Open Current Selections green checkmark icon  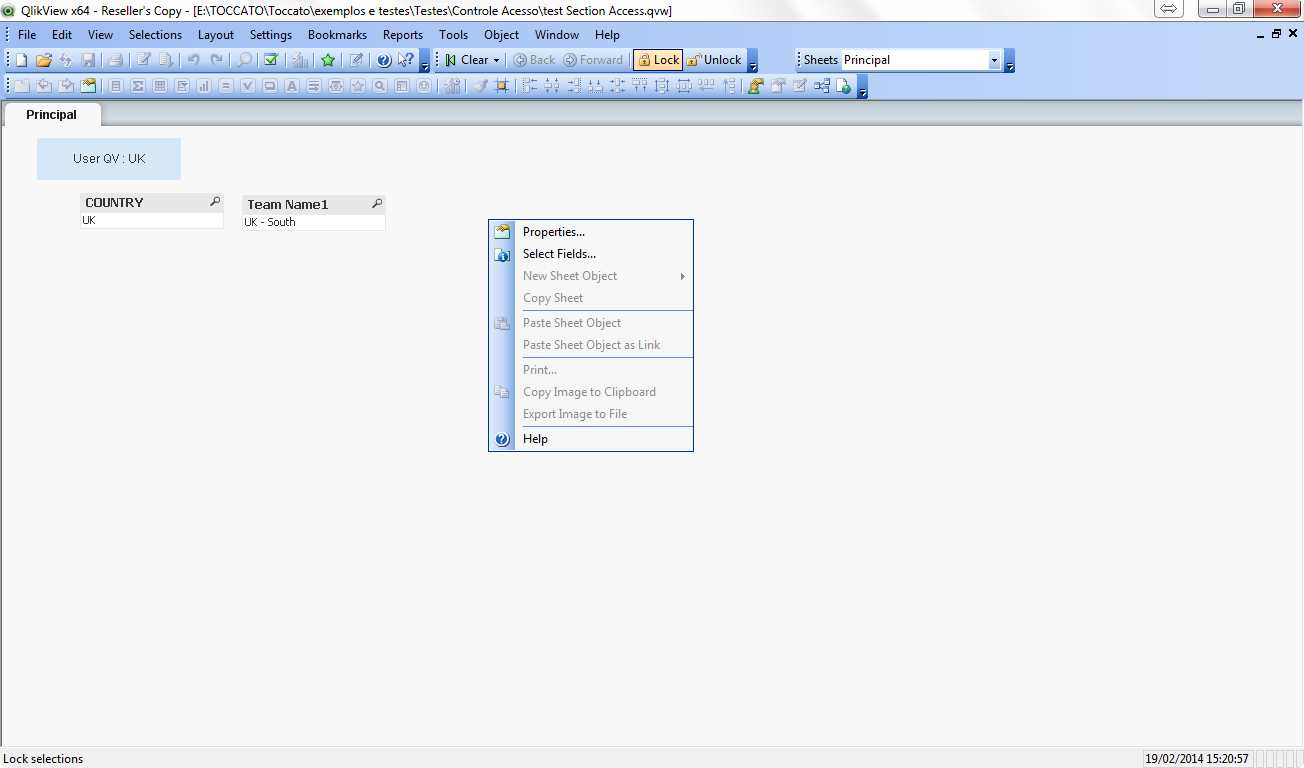[x=271, y=60]
